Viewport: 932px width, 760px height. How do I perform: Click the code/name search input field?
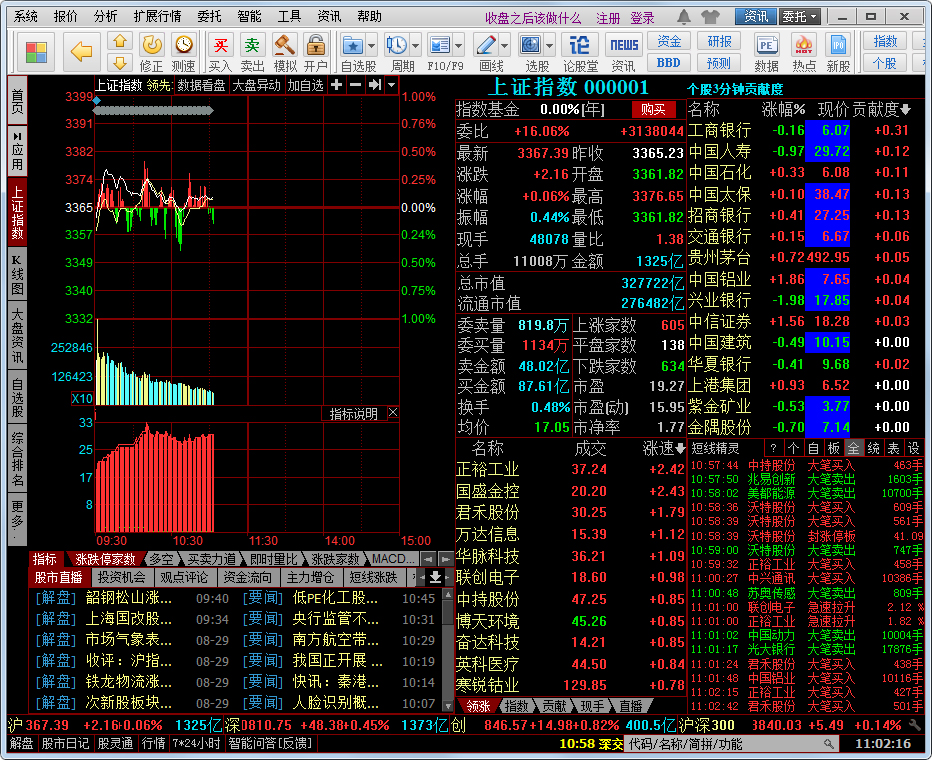tap(731, 744)
